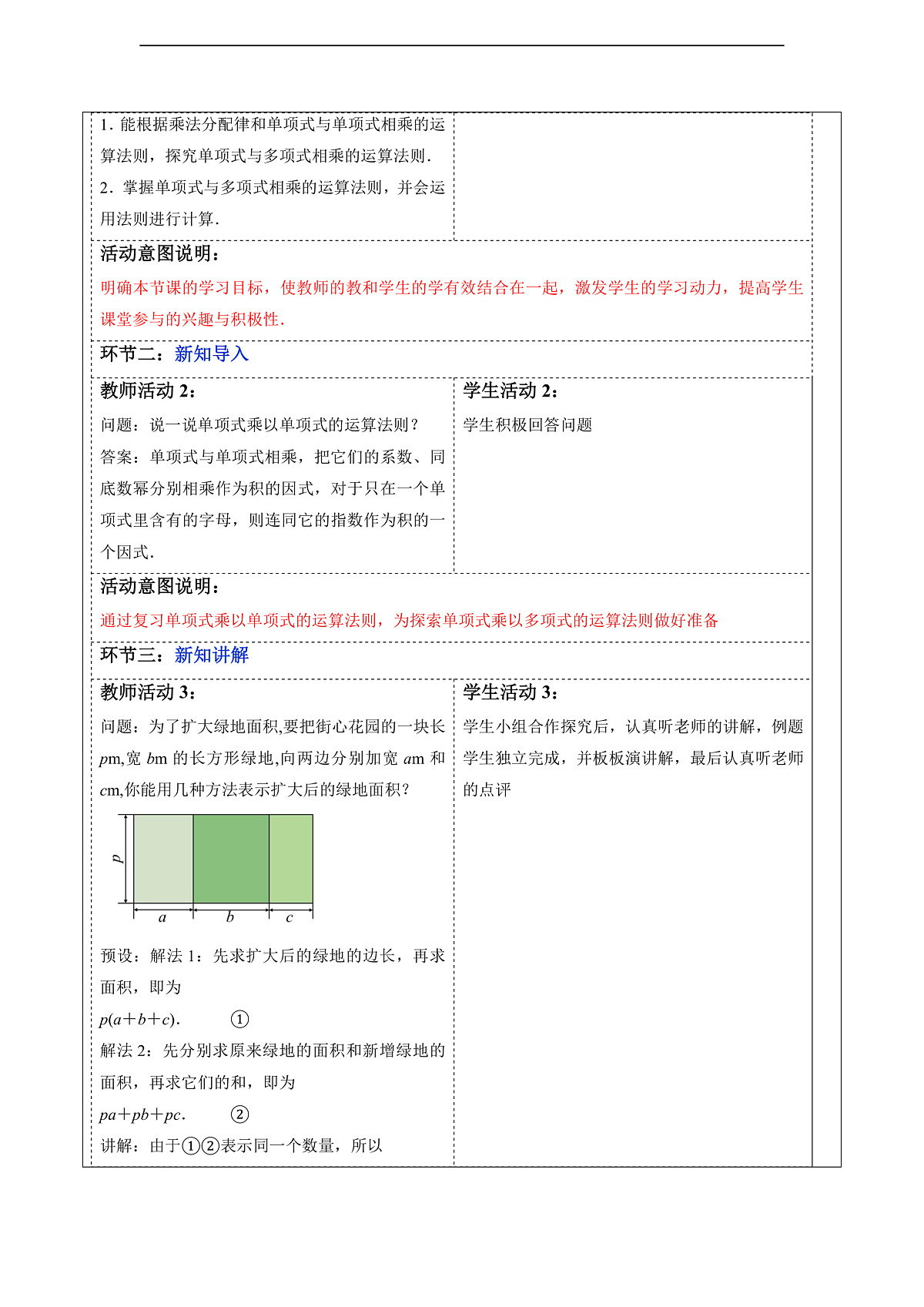
Task: Click the light green right rectangle
Action: coord(291,858)
